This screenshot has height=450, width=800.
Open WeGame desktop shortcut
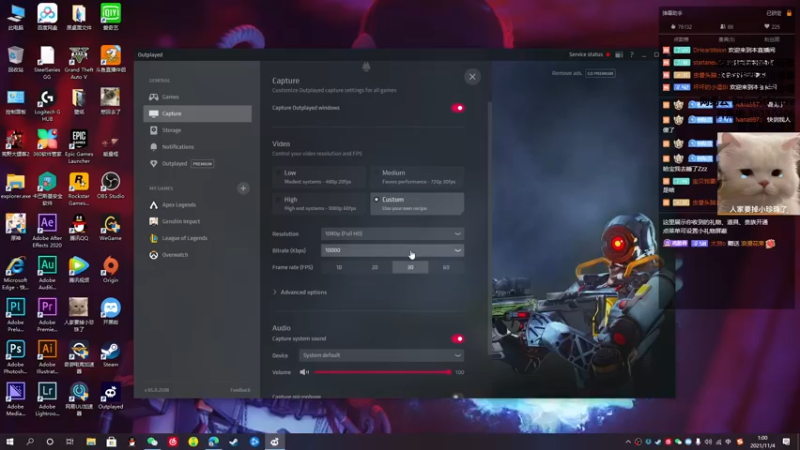[110, 228]
